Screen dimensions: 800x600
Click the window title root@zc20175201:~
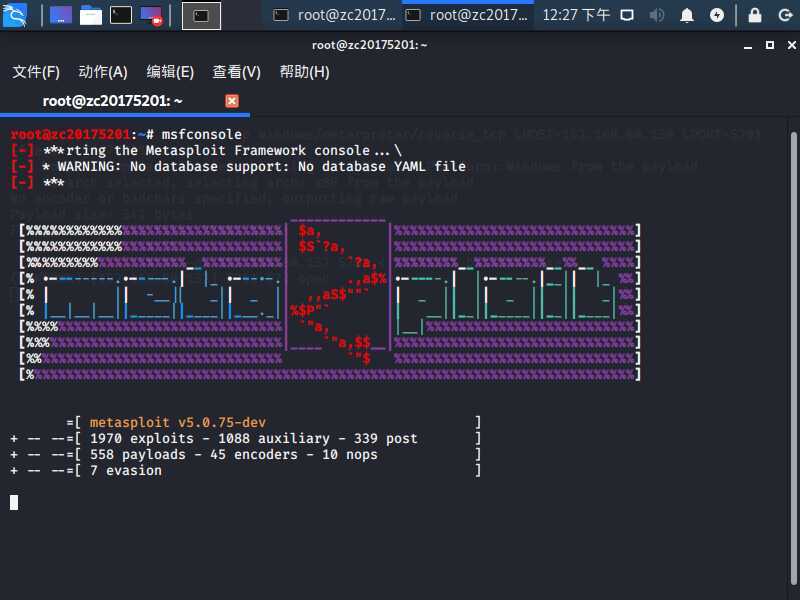click(x=369, y=45)
